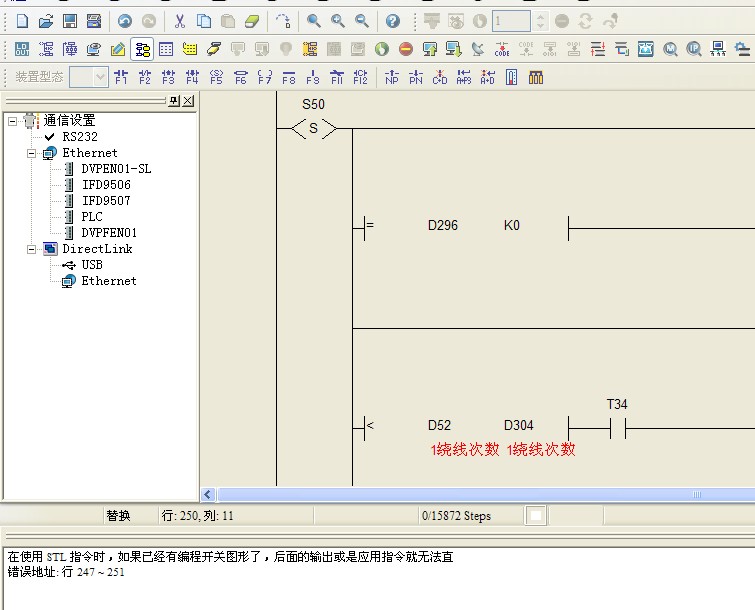Click the Save file icon

(x=70, y=21)
